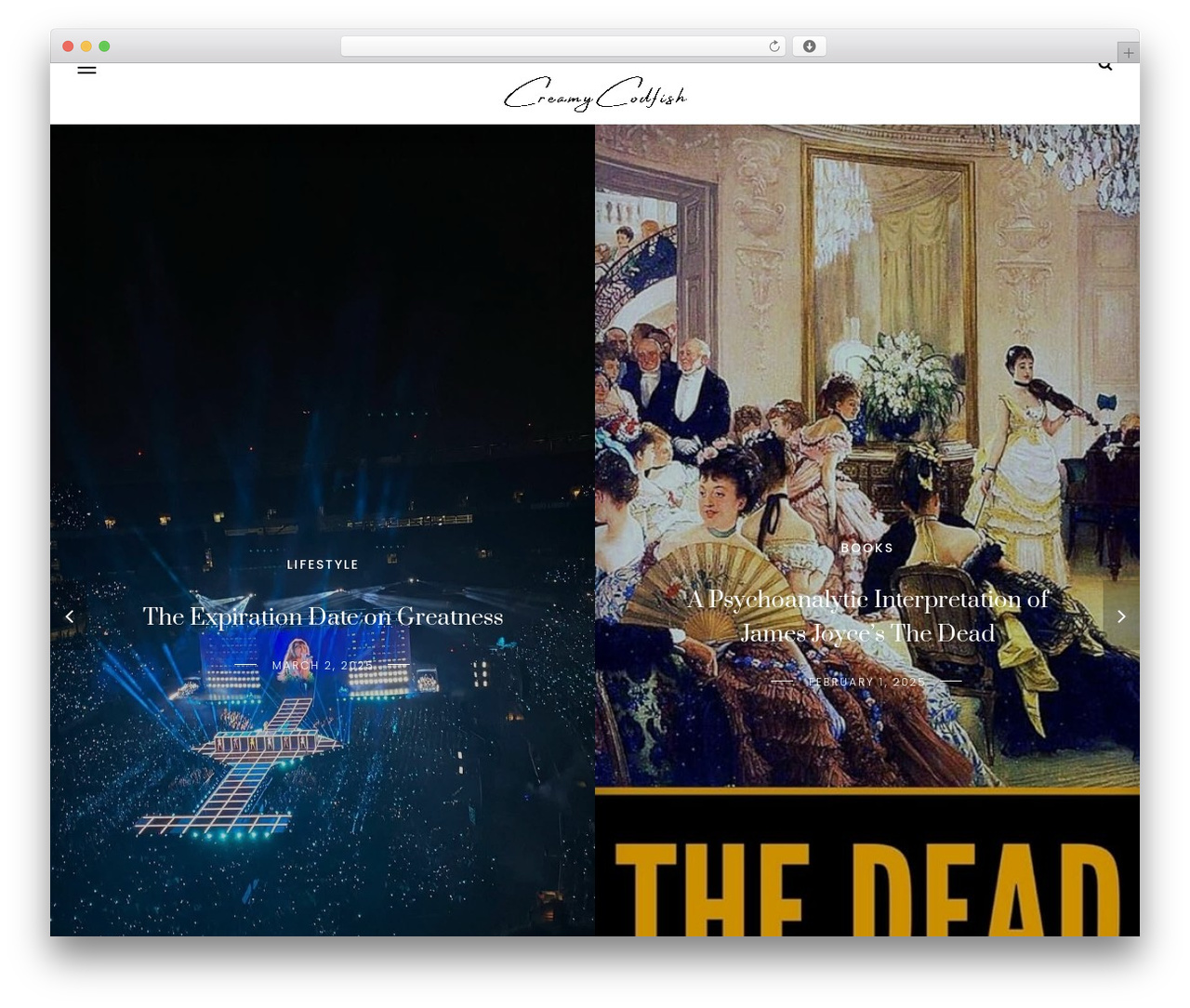Open 'The Expiration Date on Greatness' article
This screenshot has width=1190, height=1008.
(x=323, y=617)
